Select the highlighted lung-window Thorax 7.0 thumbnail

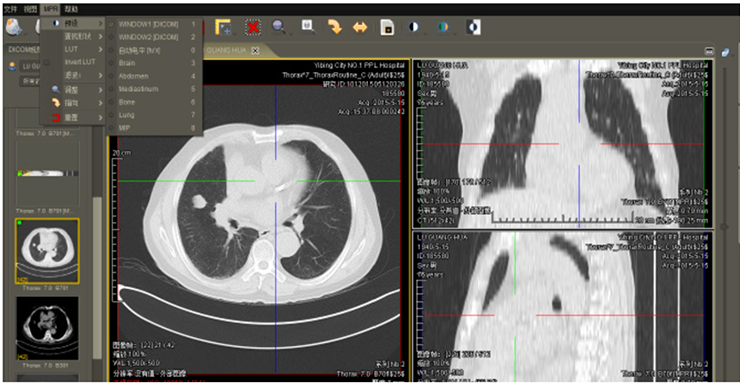pyautogui.click(x=47, y=251)
